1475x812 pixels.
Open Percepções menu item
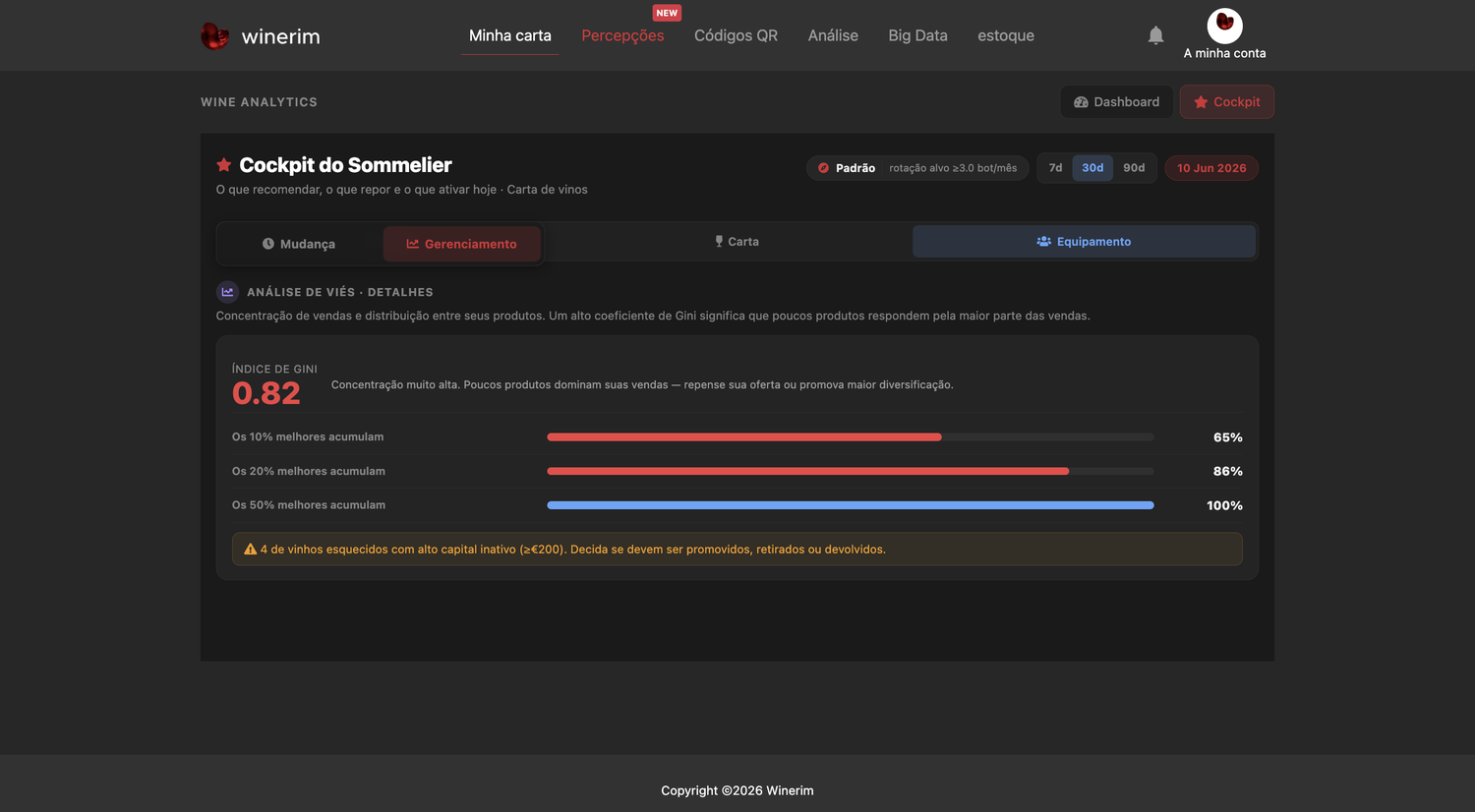[622, 35]
